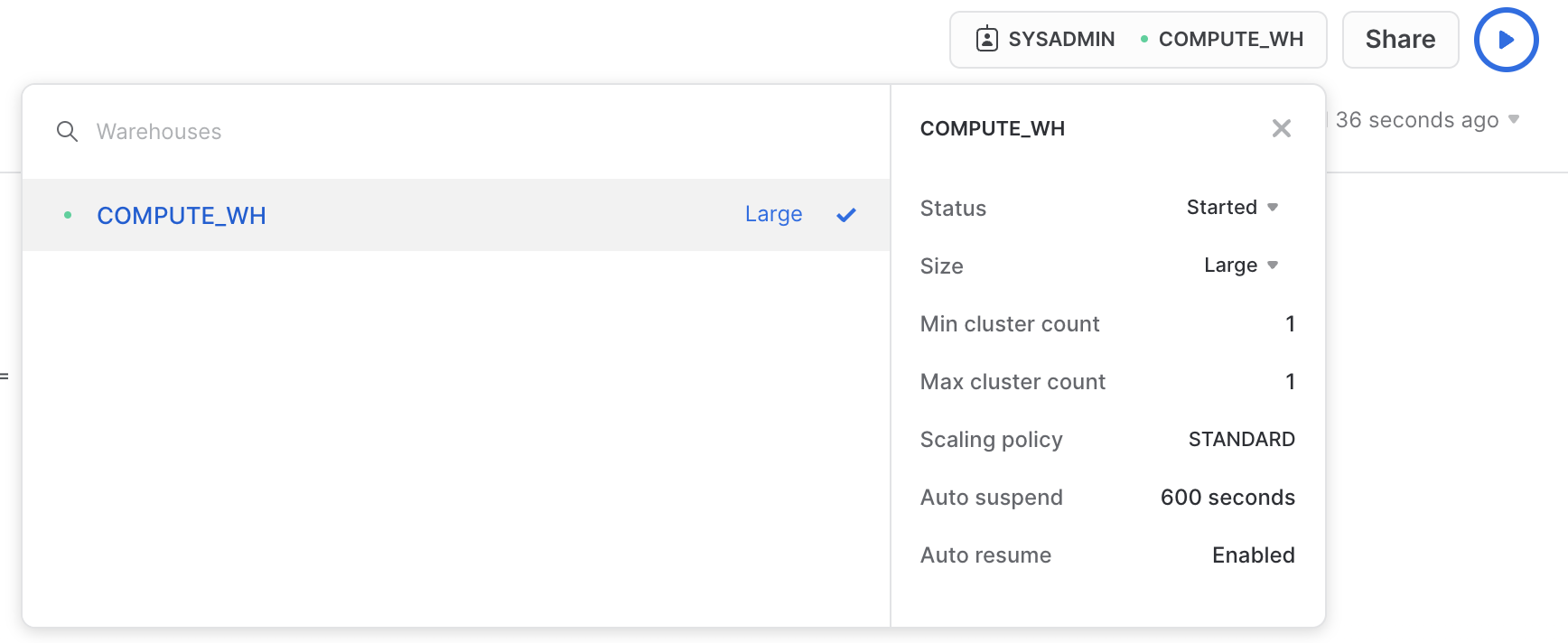
Task: Click the green status dot on the COMPUTE_WH row
Action: pyautogui.click(x=68, y=215)
